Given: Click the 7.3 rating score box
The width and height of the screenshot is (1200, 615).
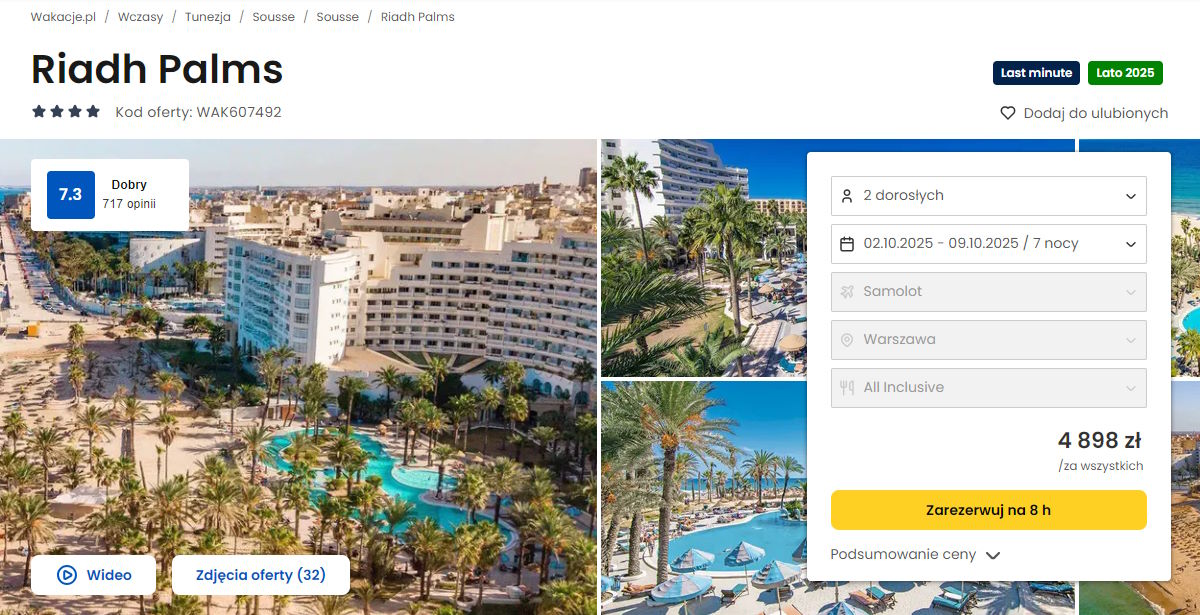Looking at the screenshot, I should tap(71, 195).
